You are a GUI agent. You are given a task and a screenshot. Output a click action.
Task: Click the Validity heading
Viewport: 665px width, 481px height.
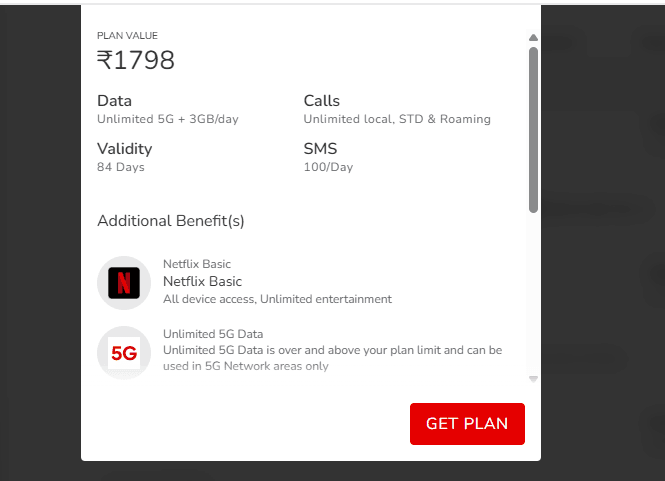coord(124,149)
